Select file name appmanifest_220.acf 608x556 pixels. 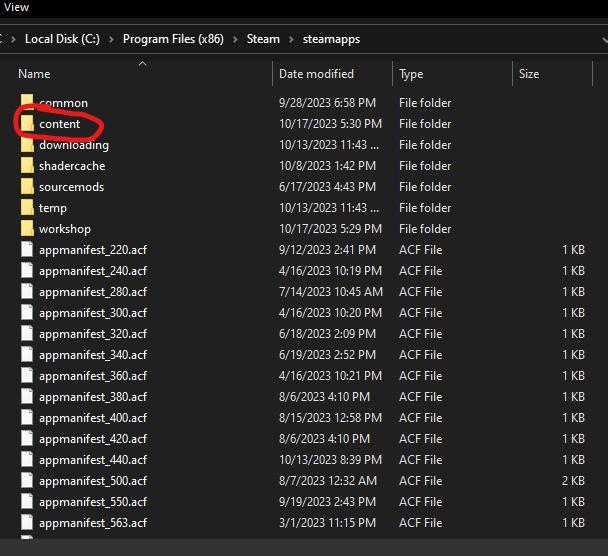(x=93, y=250)
